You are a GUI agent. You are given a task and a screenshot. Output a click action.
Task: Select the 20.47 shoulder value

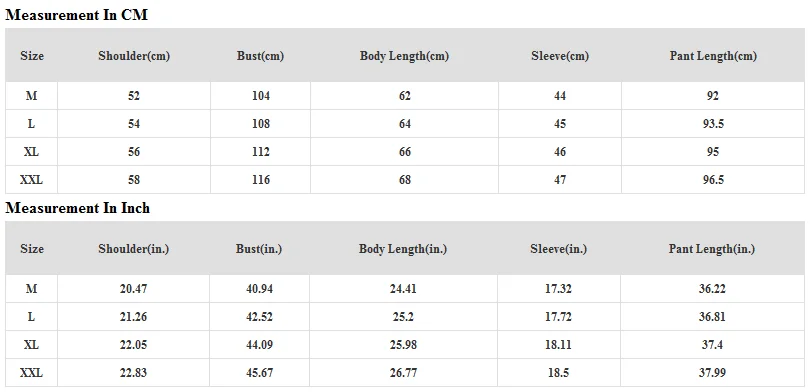[133, 289]
